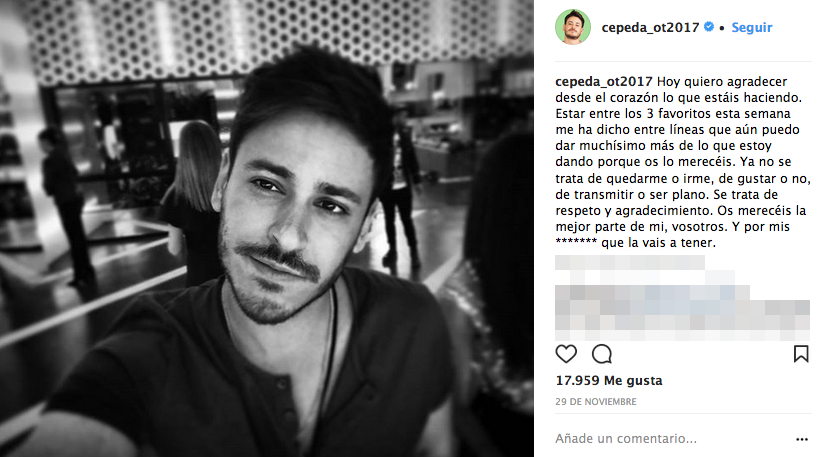The width and height of the screenshot is (828, 457).
Task: Select the lower blurred comment block
Action: tap(682, 312)
